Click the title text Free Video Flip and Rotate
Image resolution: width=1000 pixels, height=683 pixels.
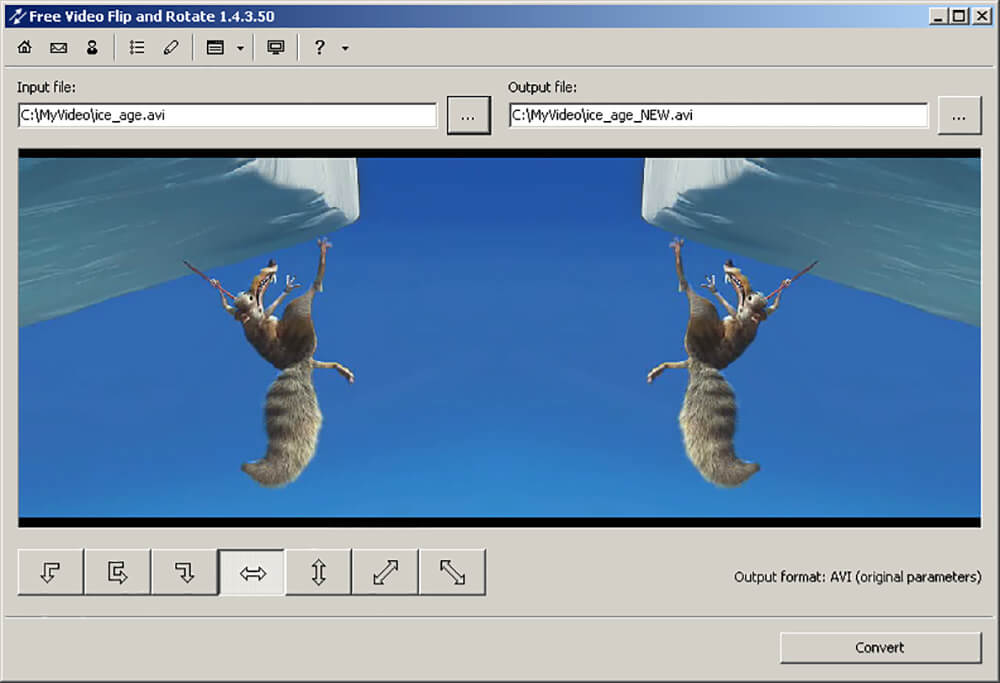pyautogui.click(x=152, y=16)
